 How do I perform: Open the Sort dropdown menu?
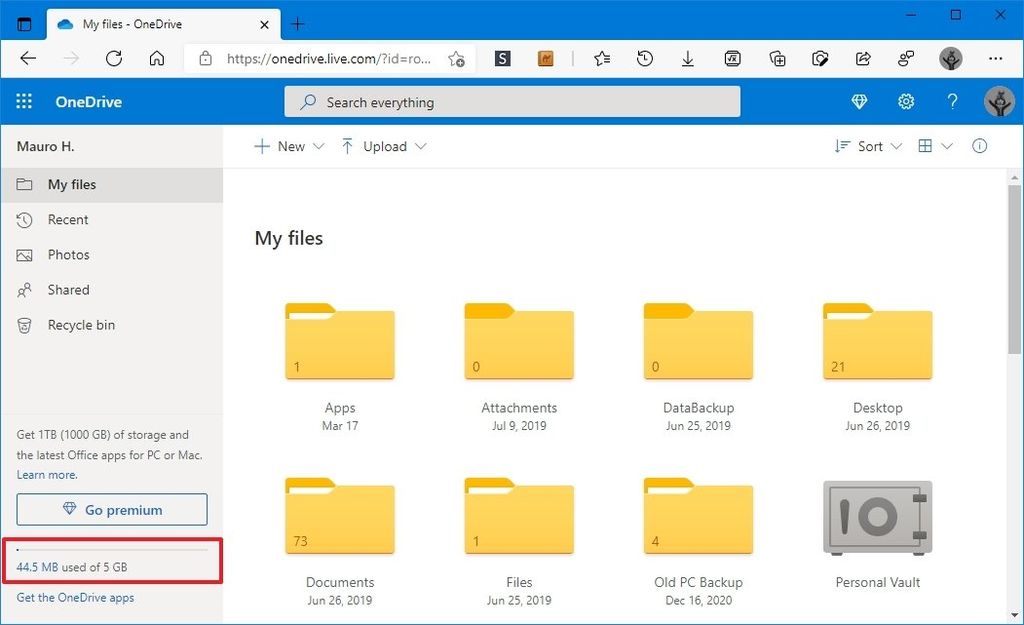coord(862,146)
